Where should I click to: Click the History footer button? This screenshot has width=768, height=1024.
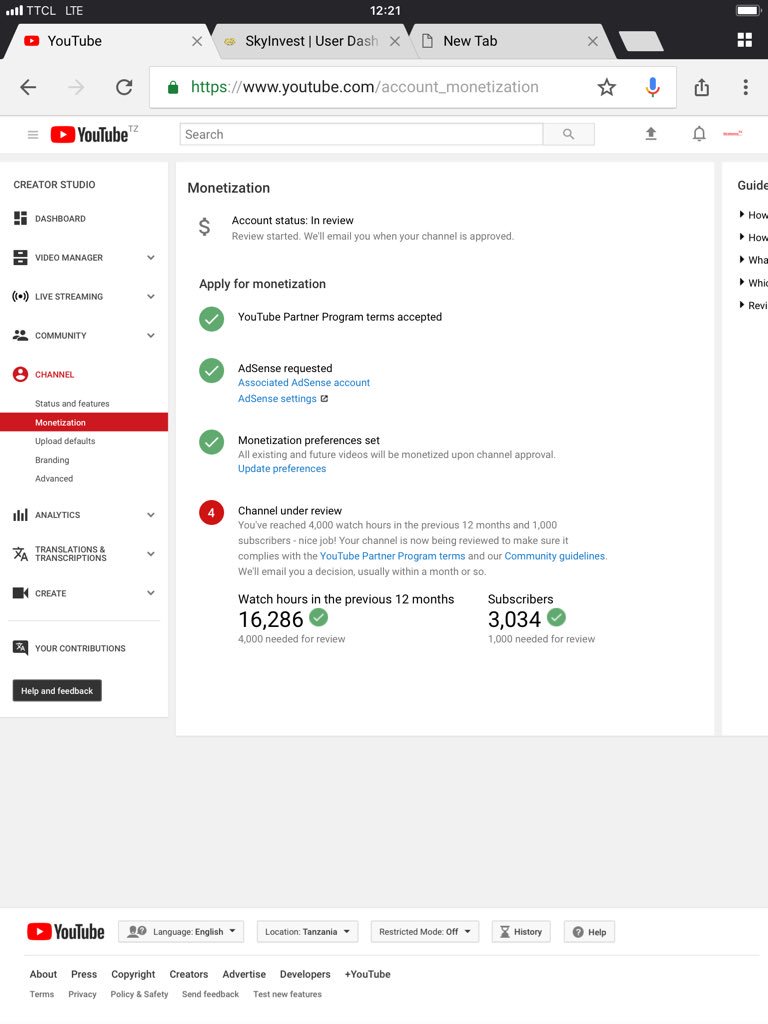(521, 931)
